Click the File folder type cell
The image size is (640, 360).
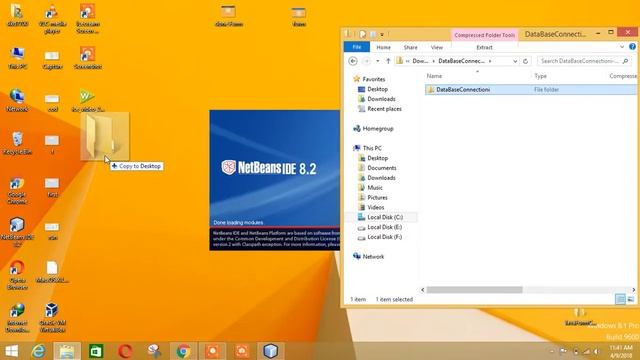(546, 89)
